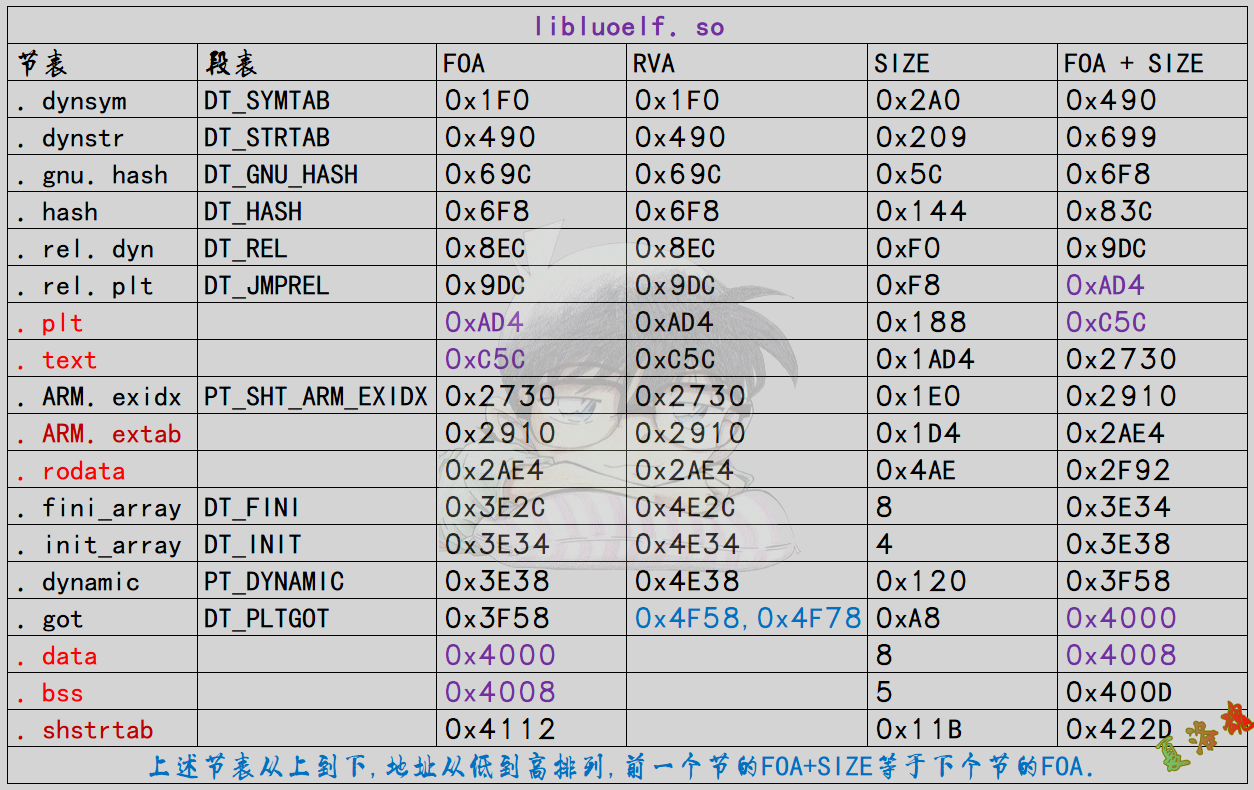Click the "libluoelf.so" table title
Image resolution: width=1254 pixels, height=790 pixels.
click(628, 26)
